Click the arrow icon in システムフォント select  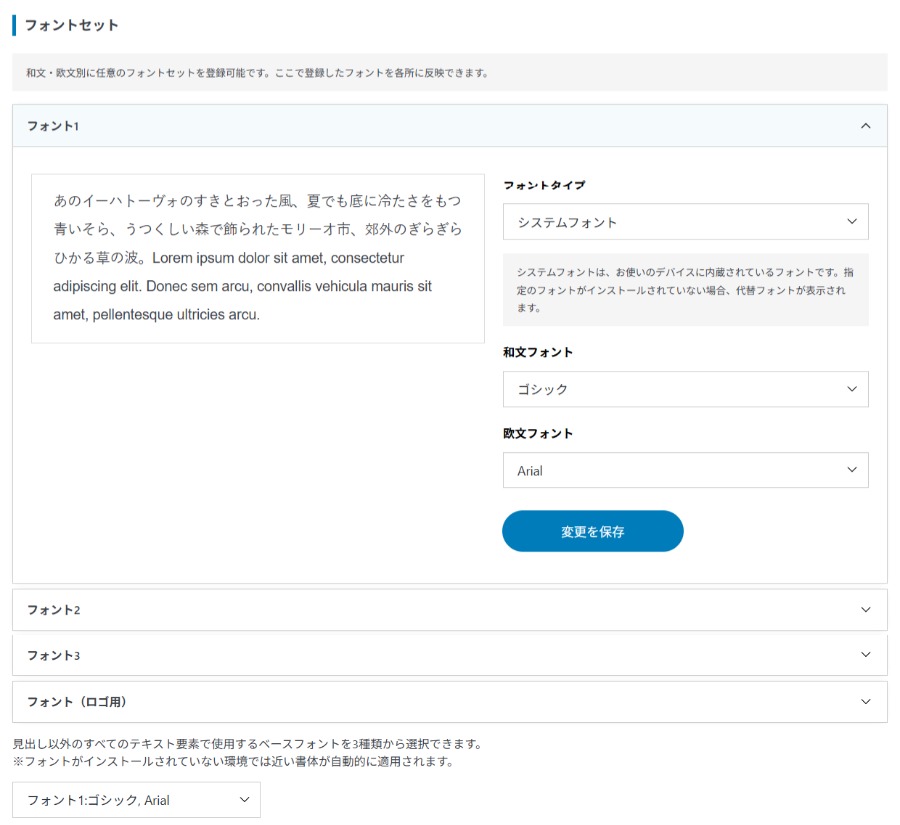[852, 222]
